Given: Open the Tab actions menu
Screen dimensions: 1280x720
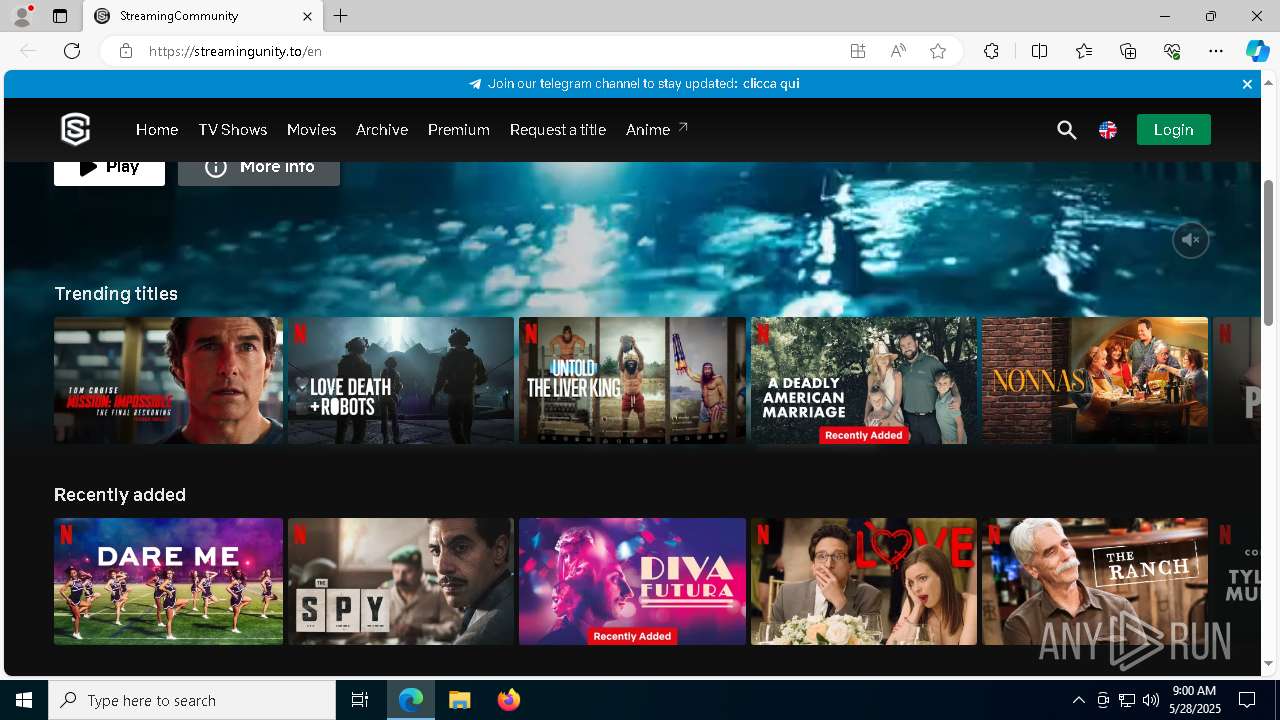Looking at the screenshot, I should pos(60,16).
